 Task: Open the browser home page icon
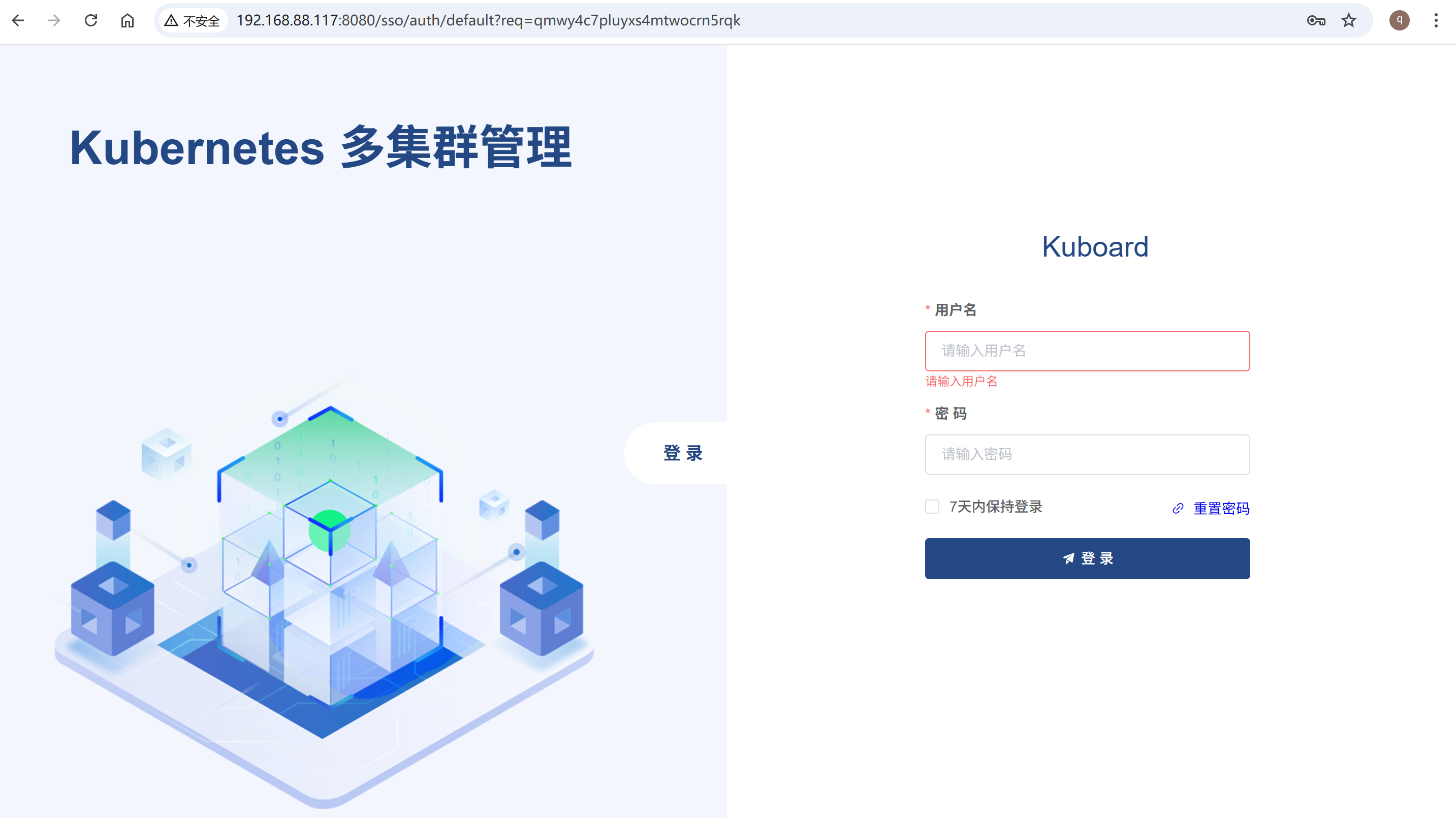point(128,21)
